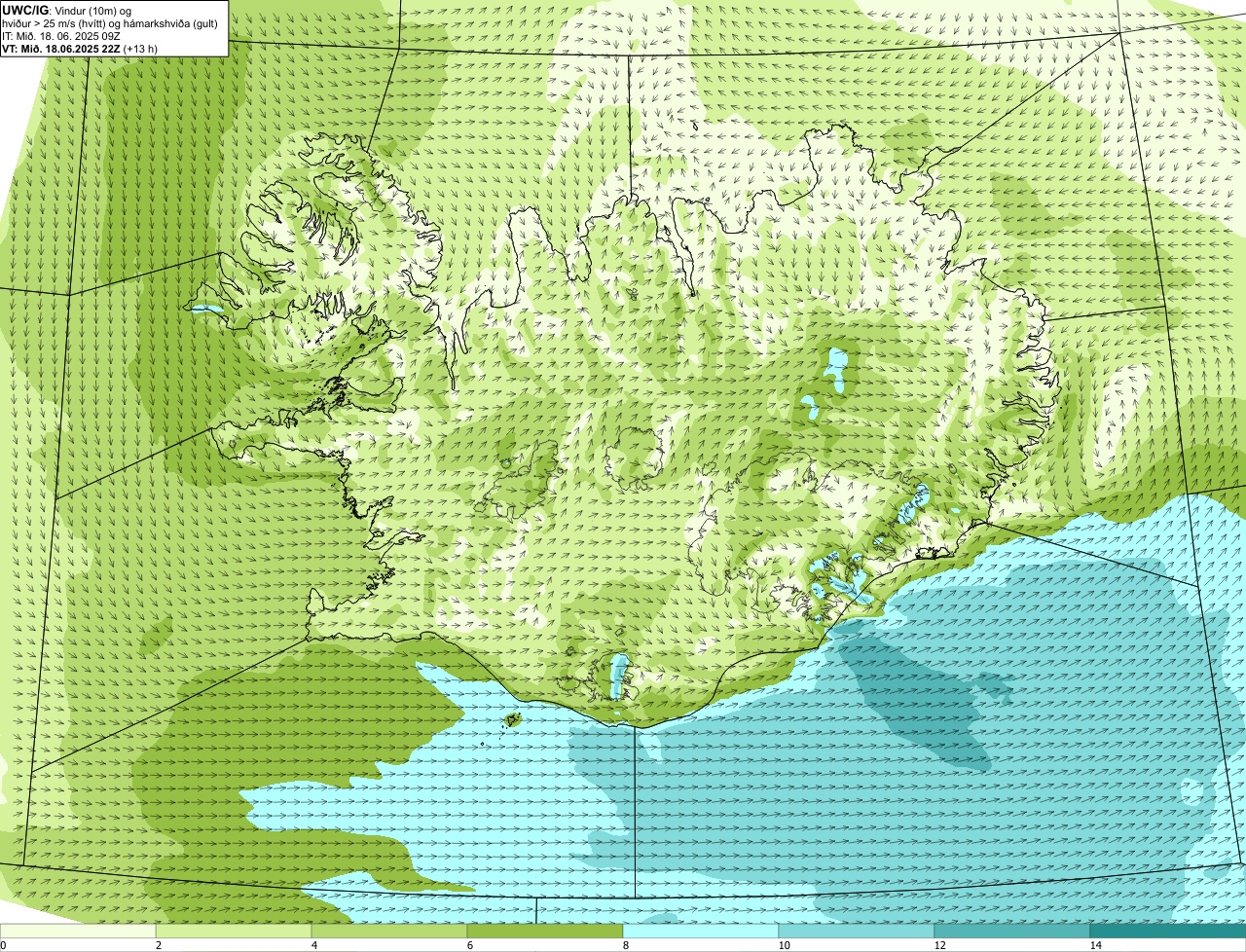This screenshot has width=1246, height=952.
Task: Click the initial time 'IT: Mið. 18. 06. 2025 09Z'
Action: pyautogui.click(x=61, y=35)
